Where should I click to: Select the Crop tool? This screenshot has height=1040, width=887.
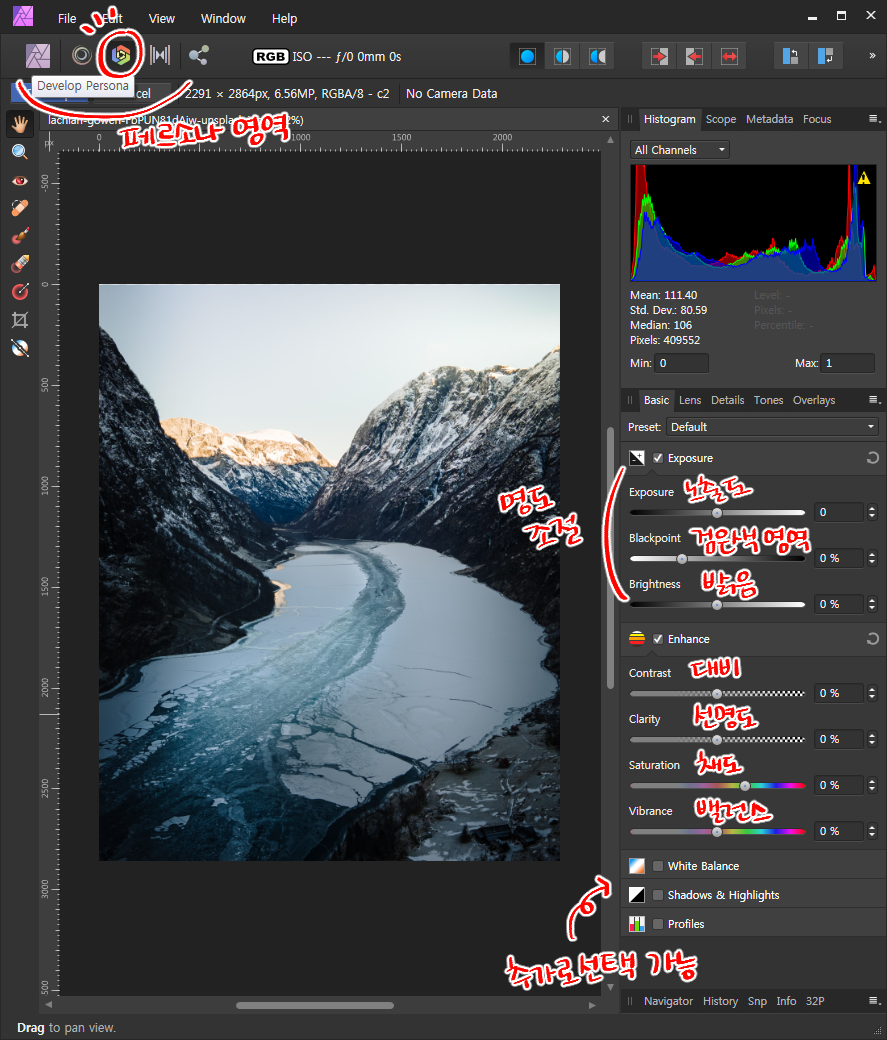pos(20,320)
